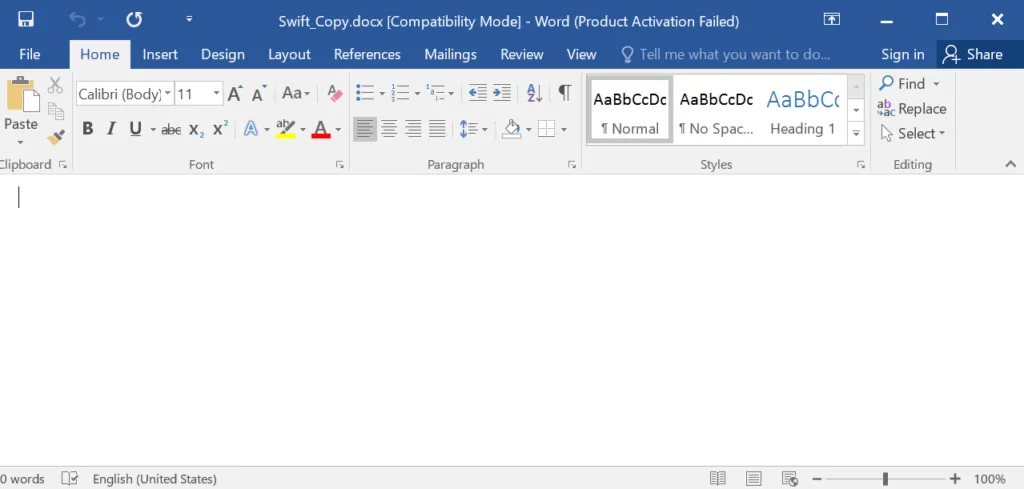1024x489 pixels.
Task: Open the File menu
Action: pyautogui.click(x=29, y=54)
